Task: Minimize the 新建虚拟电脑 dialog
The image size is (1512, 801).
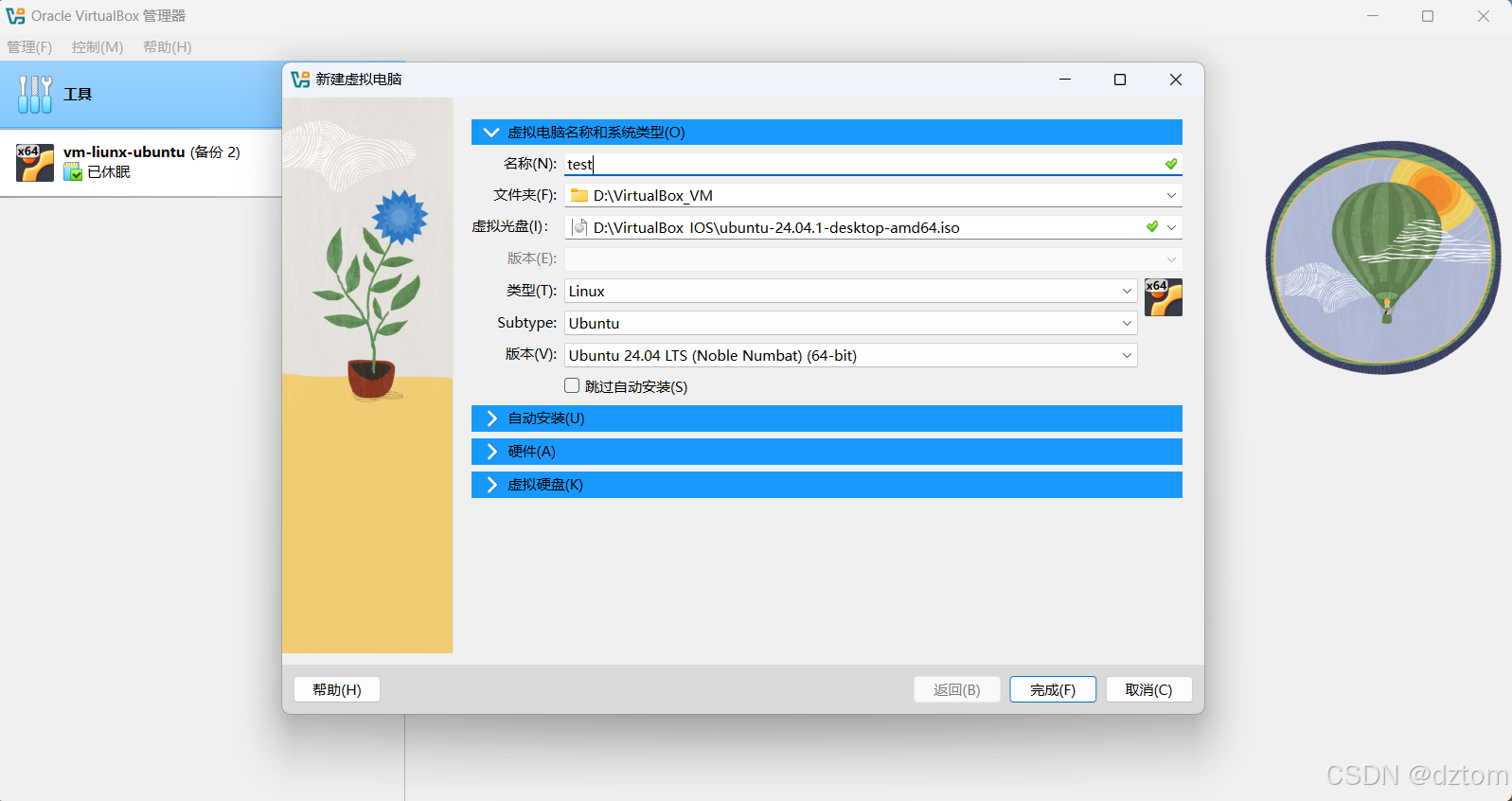Action: pos(1065,80)
